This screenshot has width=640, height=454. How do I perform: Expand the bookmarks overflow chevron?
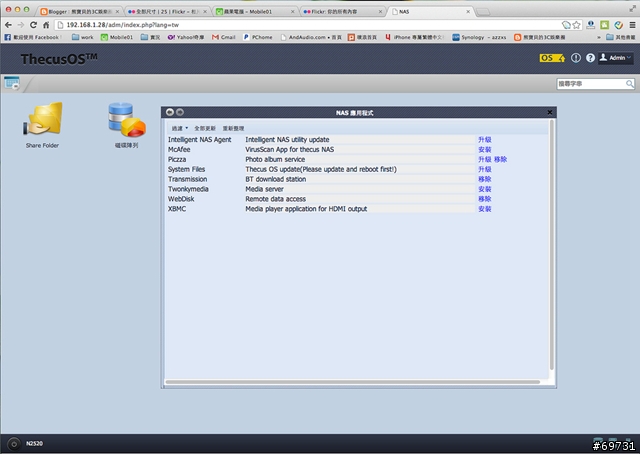click(x=599, y=37)
